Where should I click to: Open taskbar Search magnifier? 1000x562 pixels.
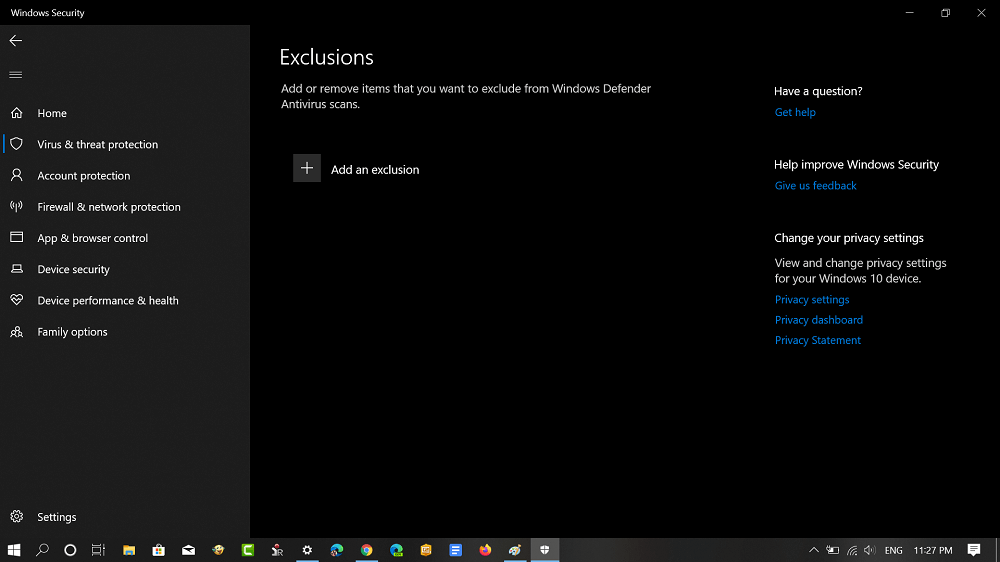click(x=42, y=550)
